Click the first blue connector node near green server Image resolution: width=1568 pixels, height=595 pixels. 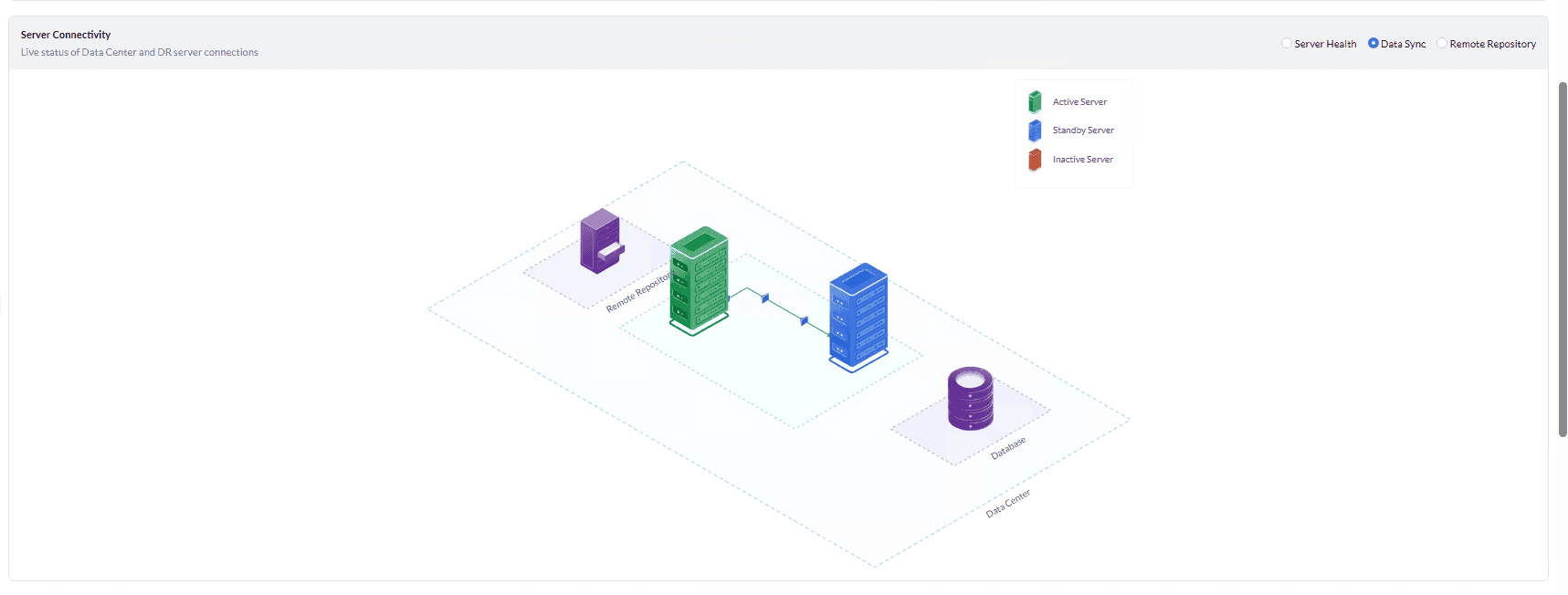765,298
